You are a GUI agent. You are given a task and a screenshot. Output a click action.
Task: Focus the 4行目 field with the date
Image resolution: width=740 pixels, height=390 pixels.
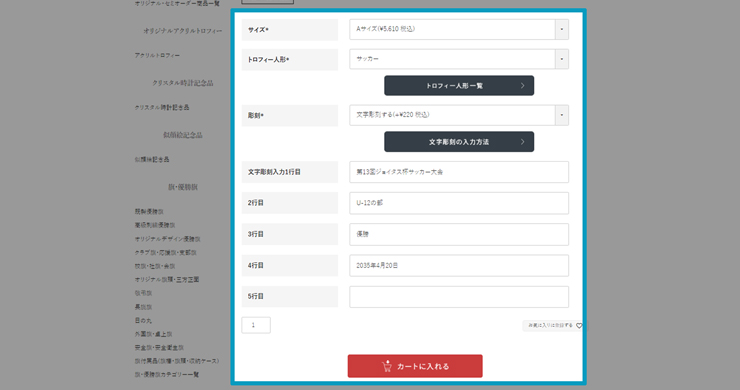tap(459, 265)
